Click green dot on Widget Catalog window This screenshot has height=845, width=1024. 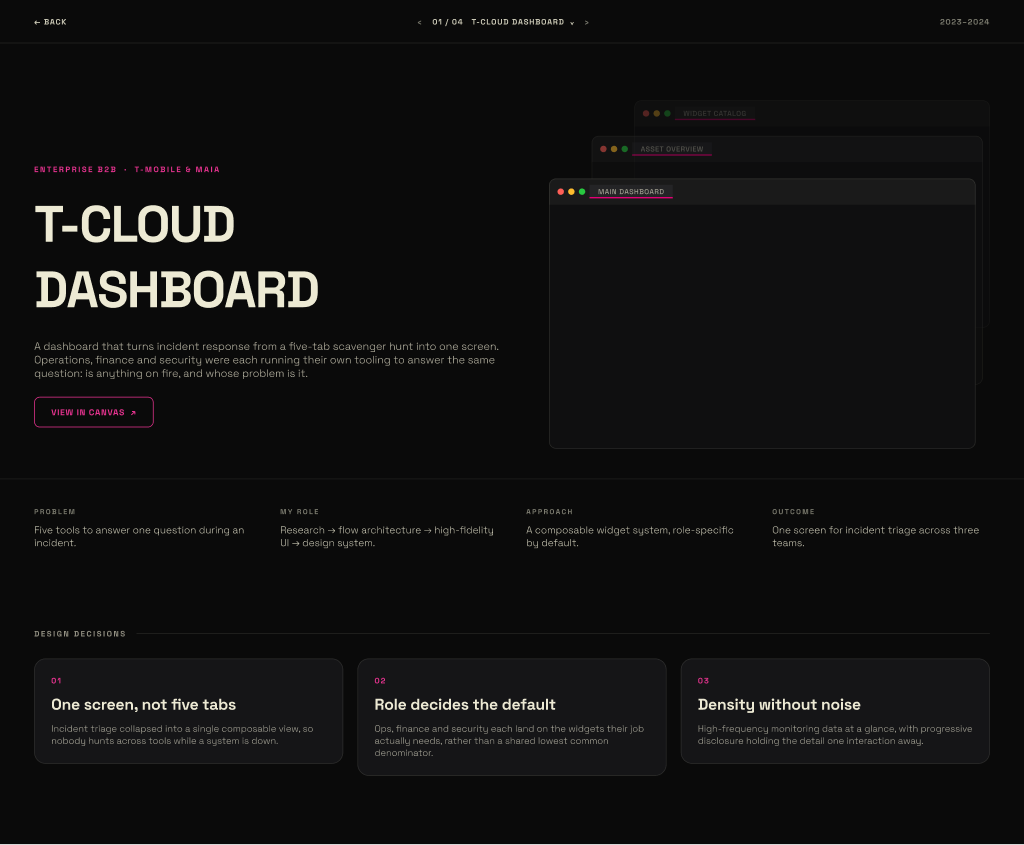pos(667,114)
